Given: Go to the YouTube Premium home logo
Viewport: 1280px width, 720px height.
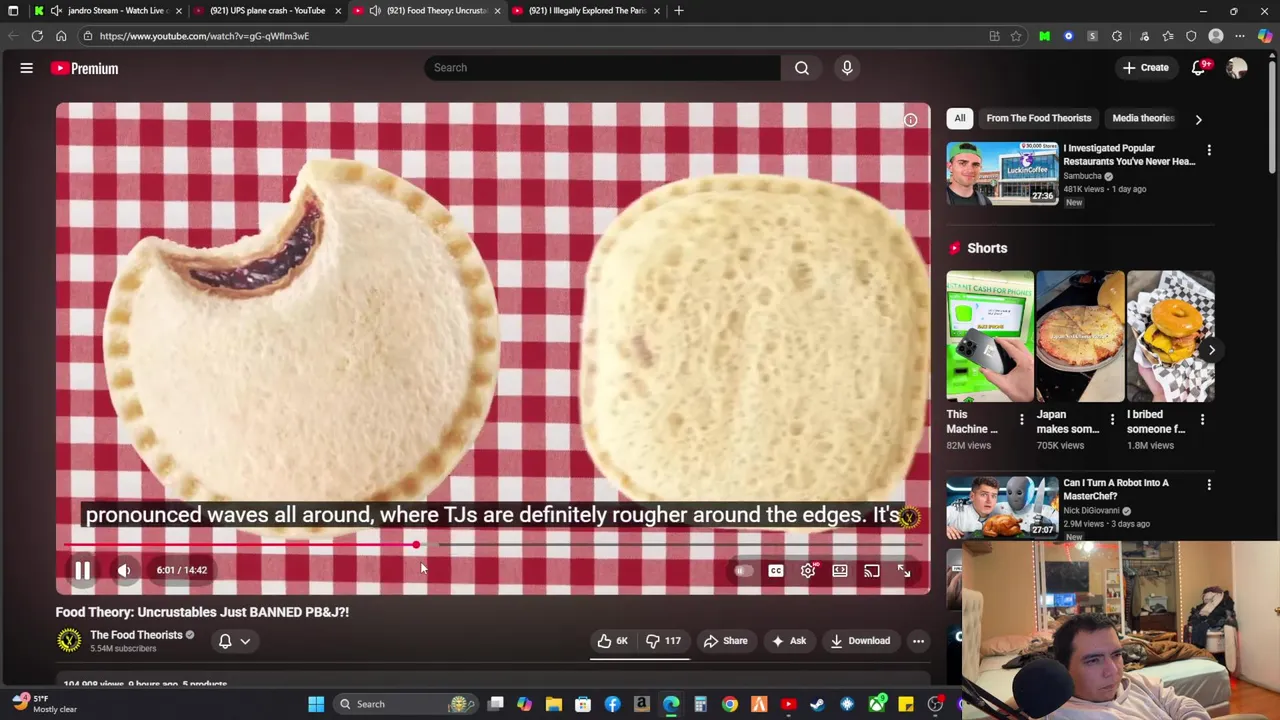Looking at the screenshot, I should (85, 68).
